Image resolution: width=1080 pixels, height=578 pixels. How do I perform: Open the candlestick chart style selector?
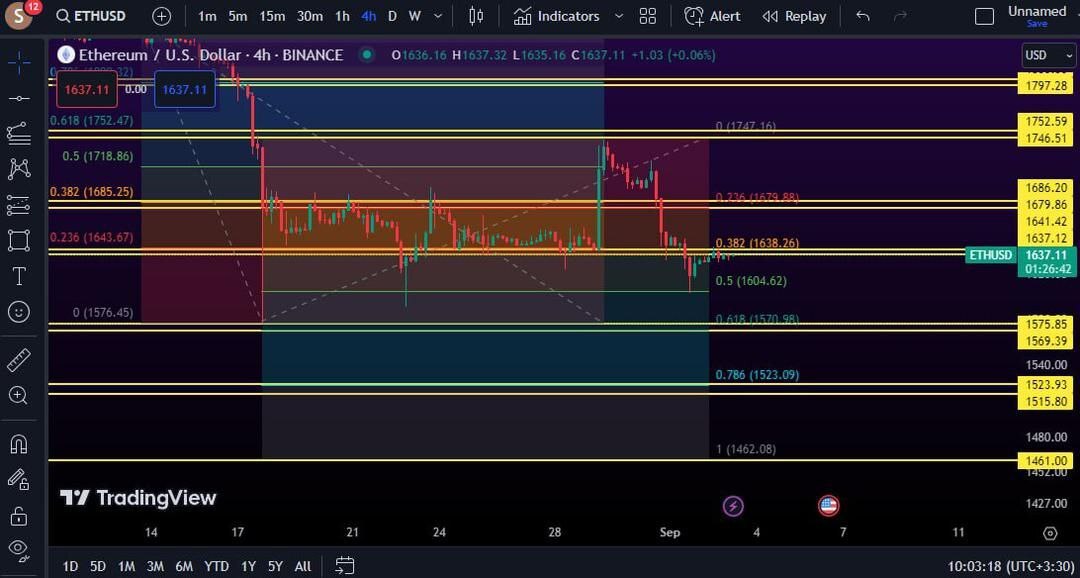click(476, 16)
